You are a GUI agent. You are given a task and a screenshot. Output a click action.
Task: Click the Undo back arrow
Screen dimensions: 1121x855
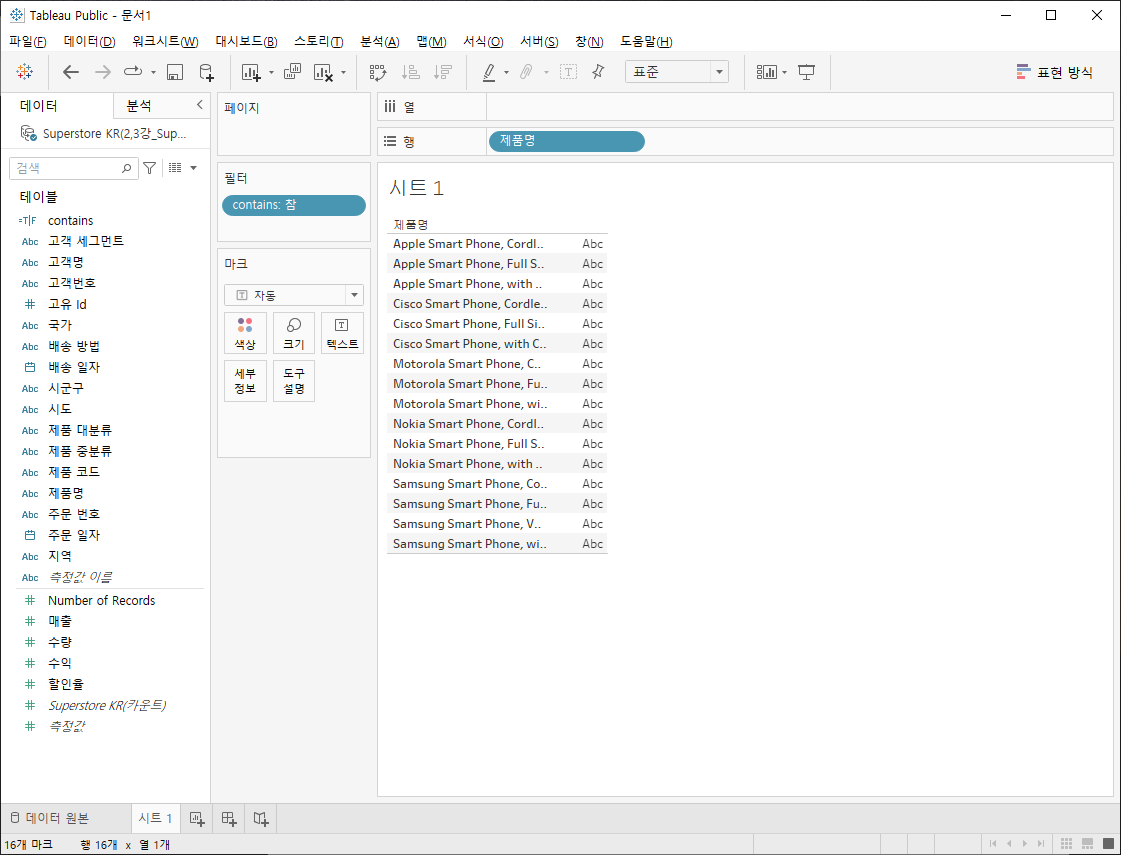pos(71,71)
